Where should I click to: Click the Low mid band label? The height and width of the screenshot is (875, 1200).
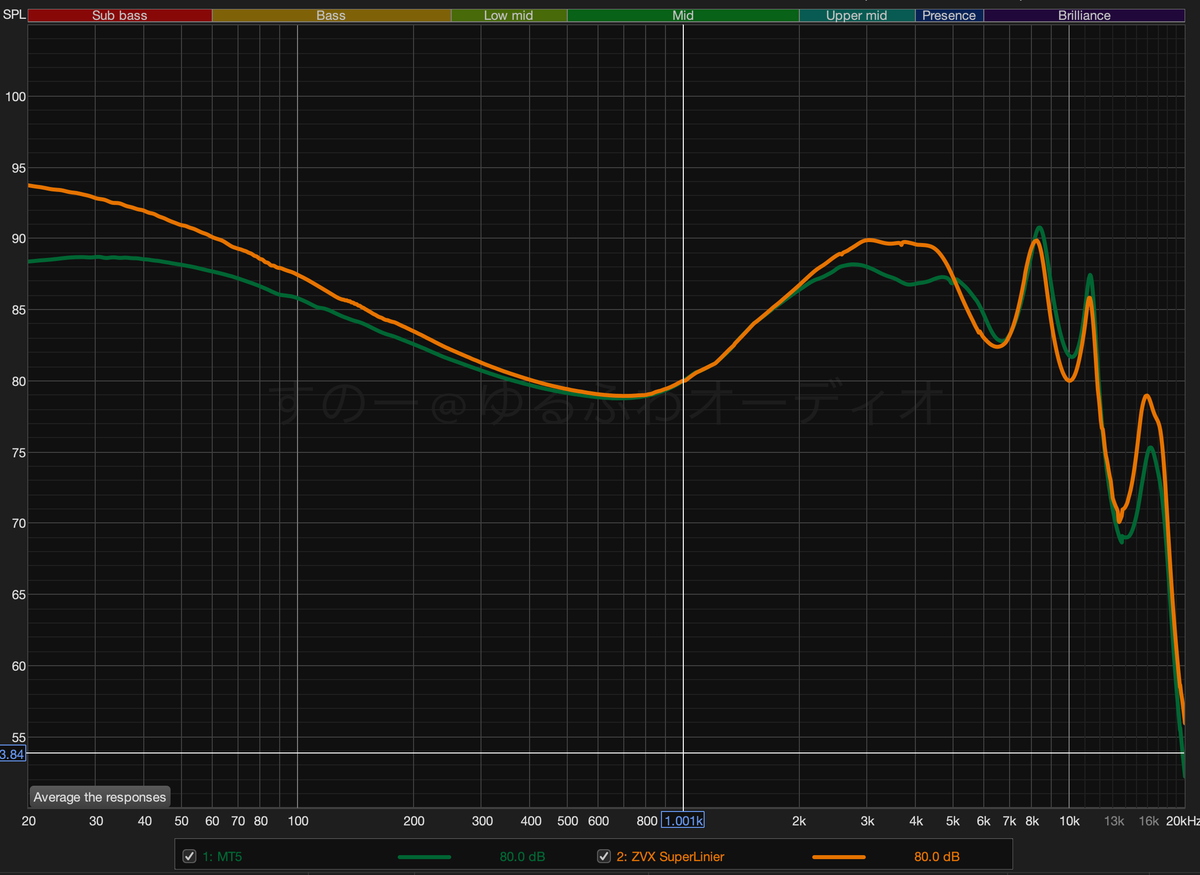pyautogui.click(x=509, y=15)
